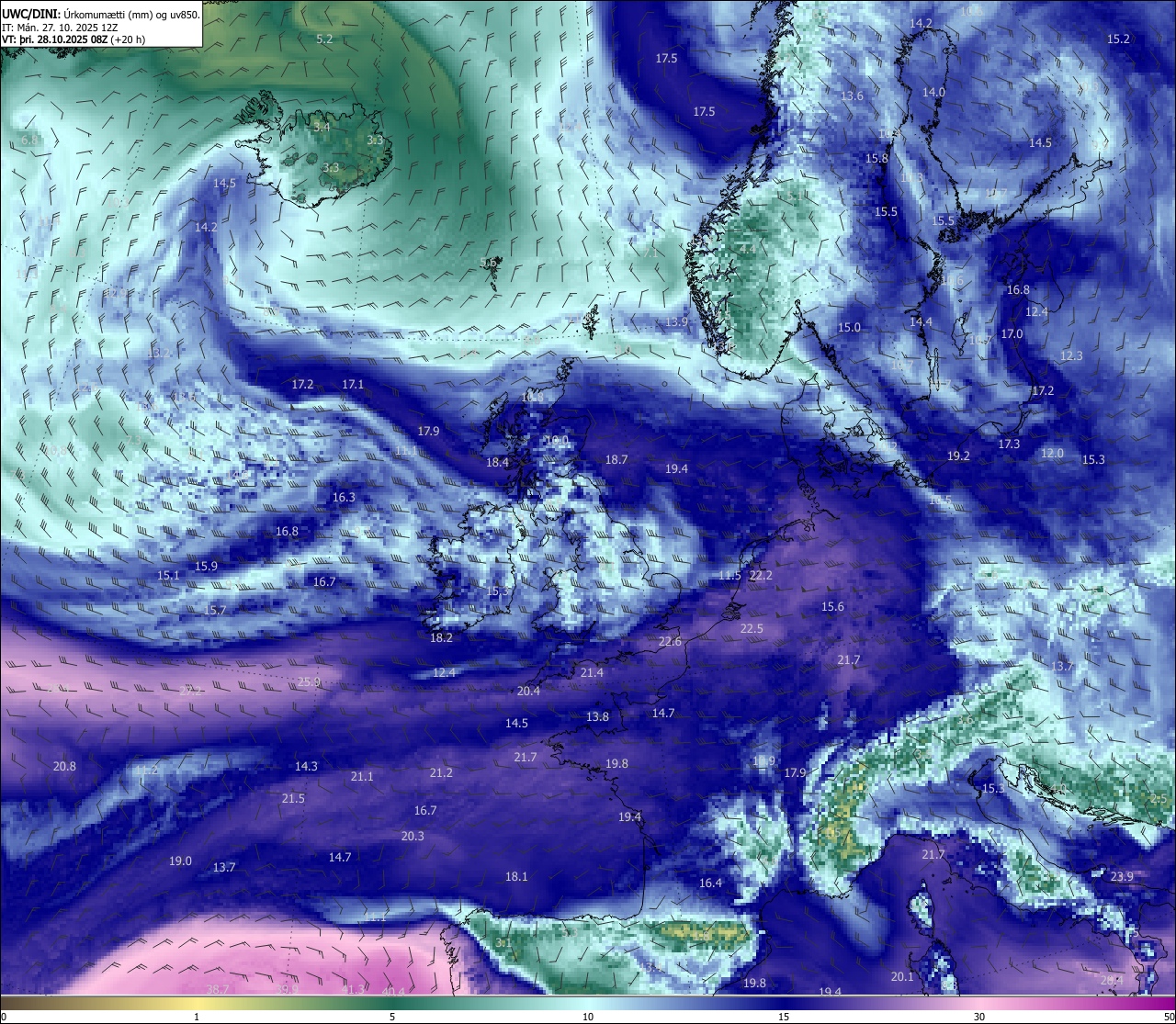Click the map value '22.2'
1176x1024 pixels.
761,576
